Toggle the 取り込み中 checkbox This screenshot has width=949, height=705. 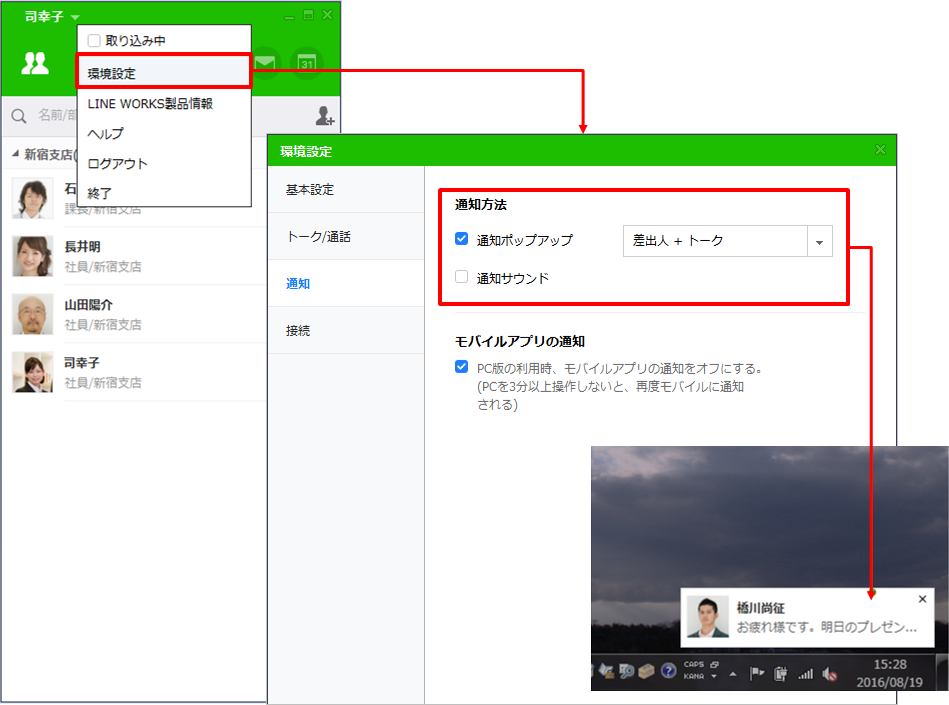click(x=94, y=41)
